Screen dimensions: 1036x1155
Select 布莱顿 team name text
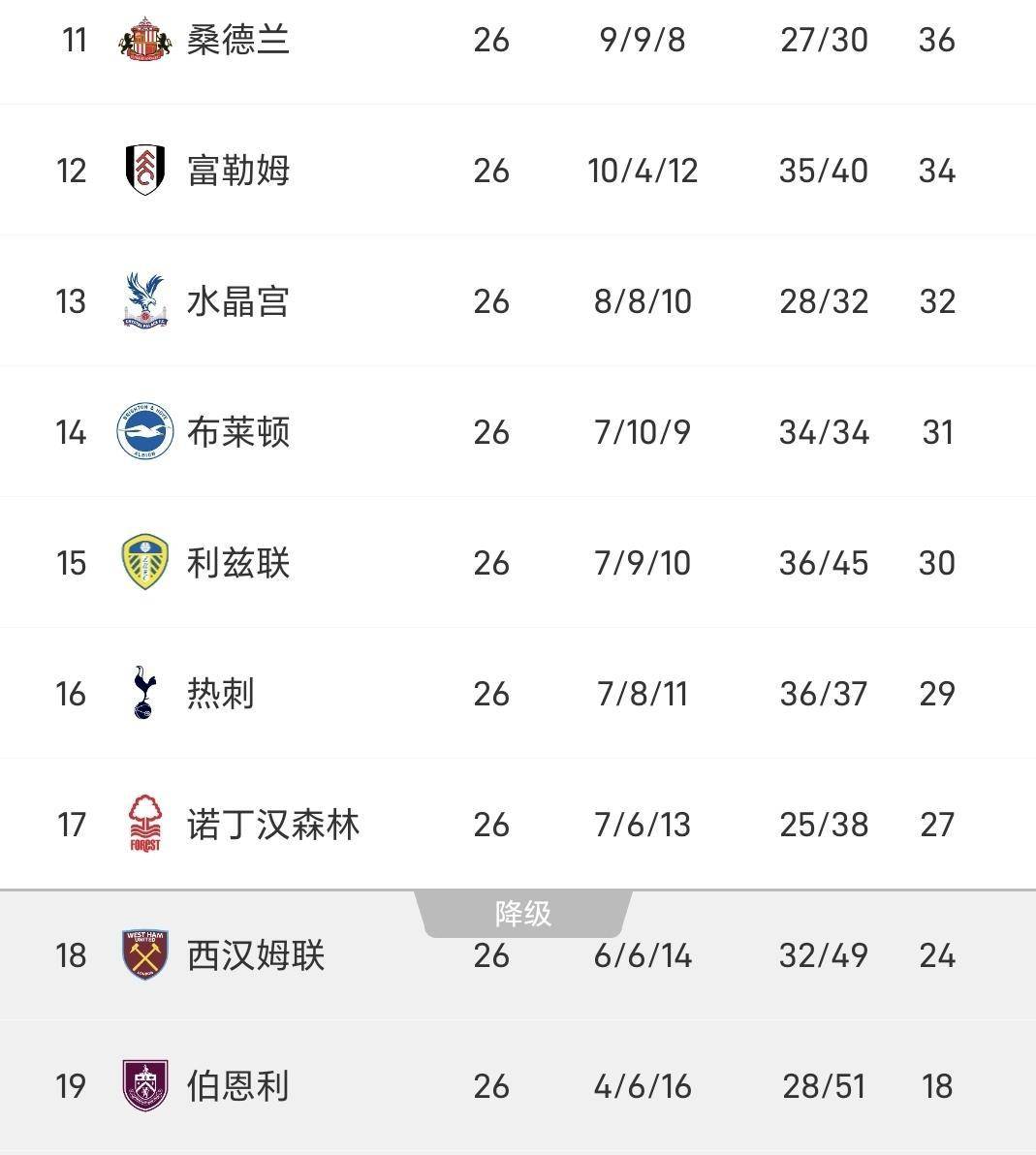[237, 431]
